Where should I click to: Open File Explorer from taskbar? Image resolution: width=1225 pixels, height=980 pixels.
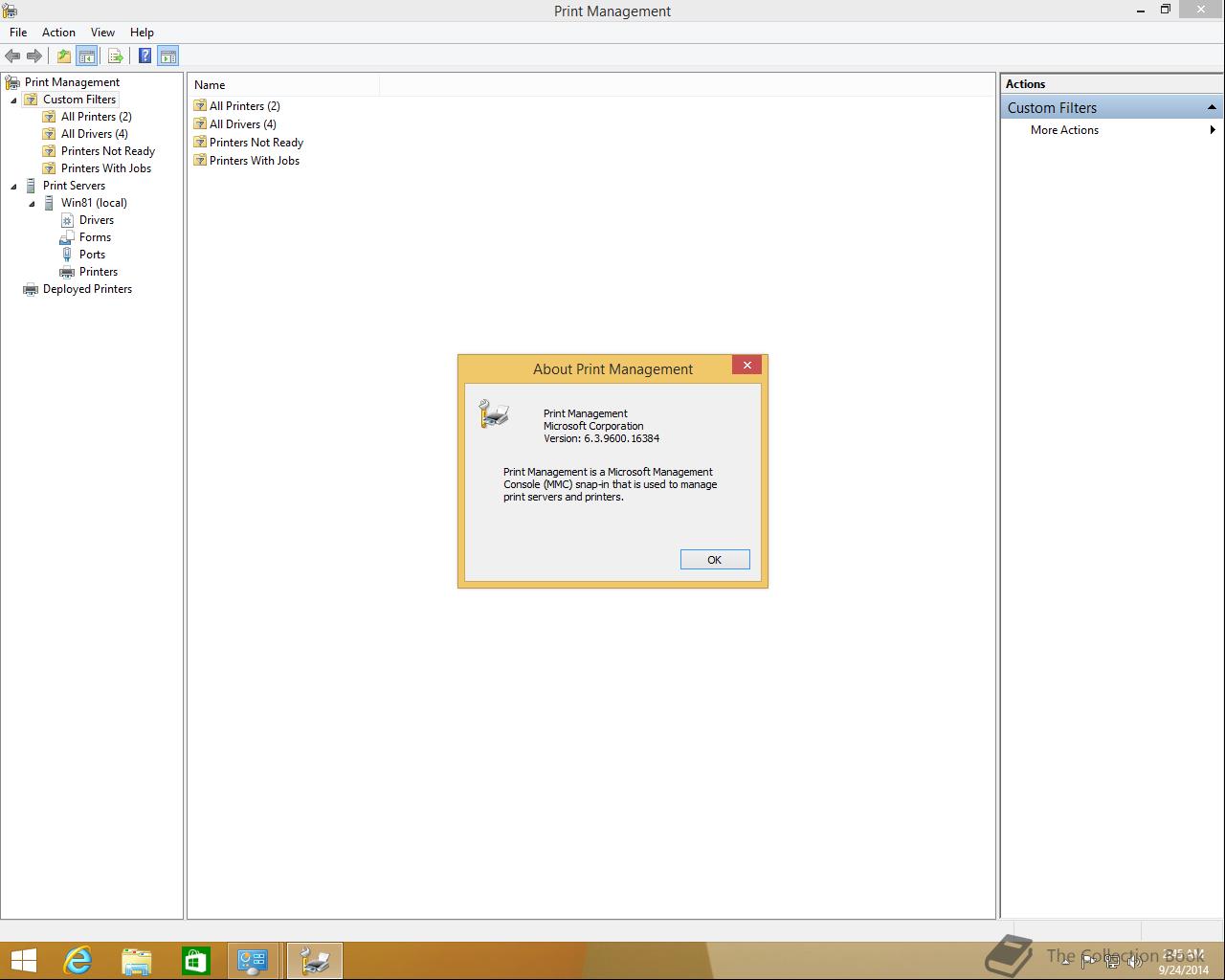point(137,961)
